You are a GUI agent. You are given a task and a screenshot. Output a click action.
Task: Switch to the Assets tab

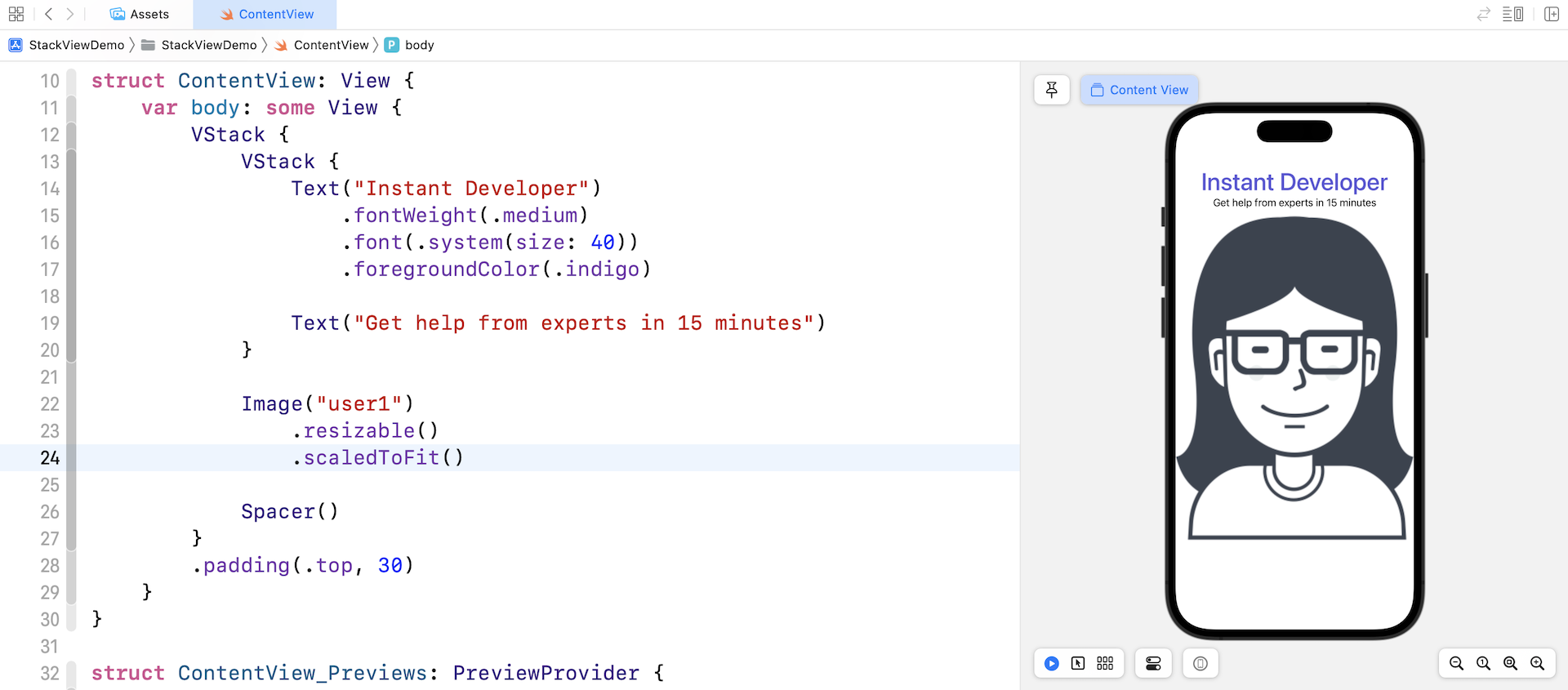[140, 14]
